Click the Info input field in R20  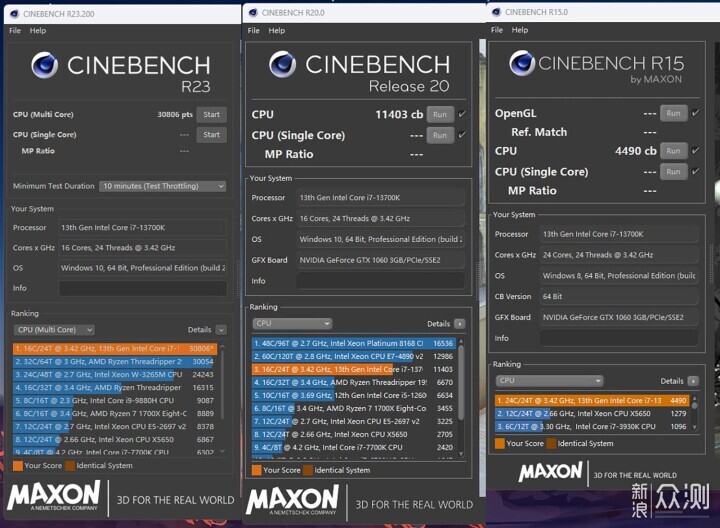[x=382, y=281]
